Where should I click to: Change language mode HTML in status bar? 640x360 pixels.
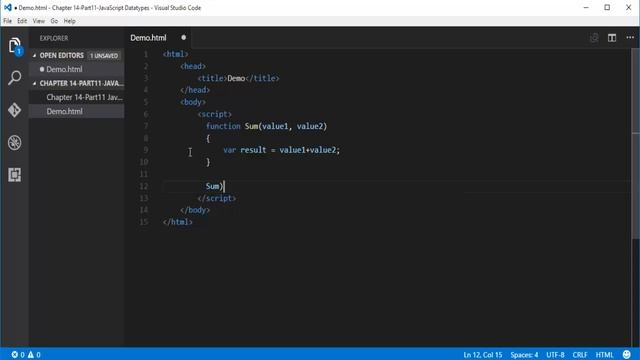[x=604, y=355]
